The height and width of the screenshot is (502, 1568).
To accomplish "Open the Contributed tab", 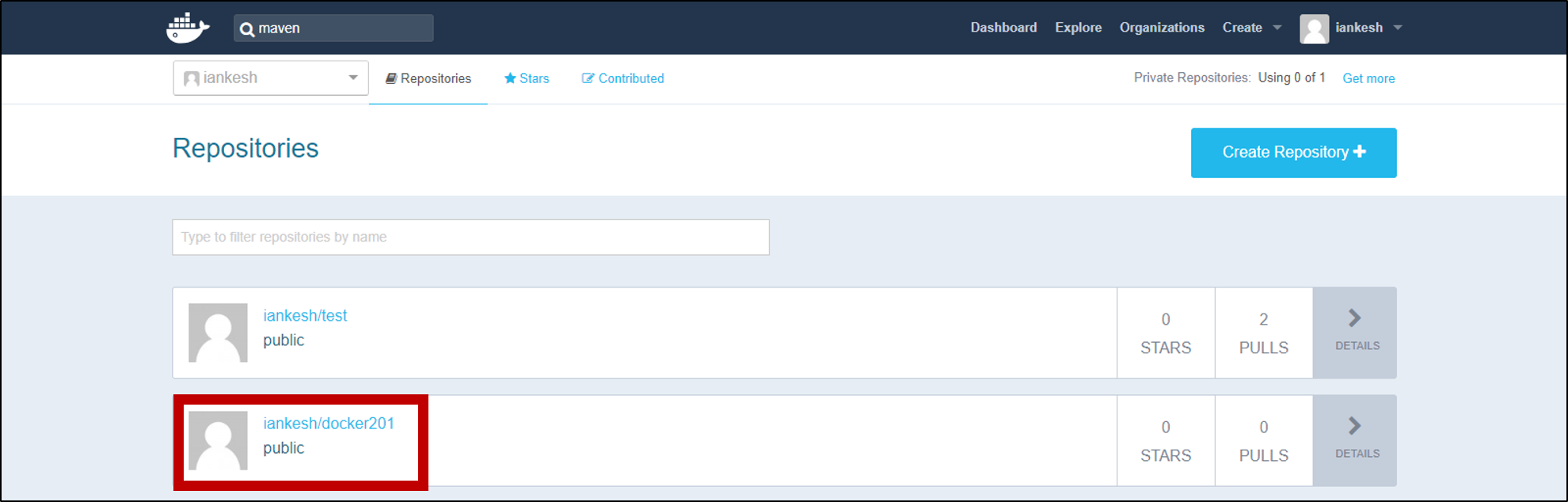I will [622, 78].
